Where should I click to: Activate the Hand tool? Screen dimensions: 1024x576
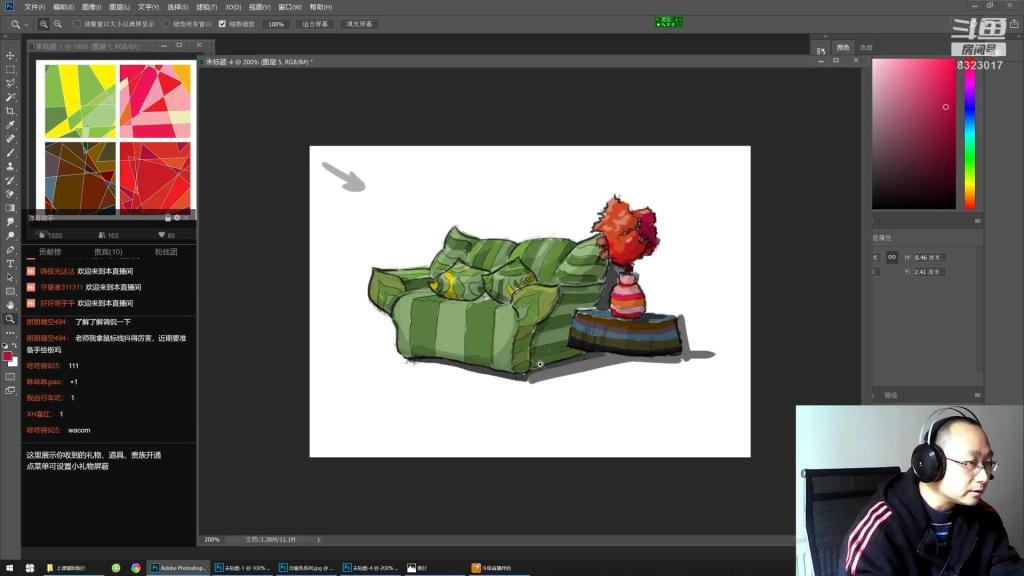coord(11,305)
